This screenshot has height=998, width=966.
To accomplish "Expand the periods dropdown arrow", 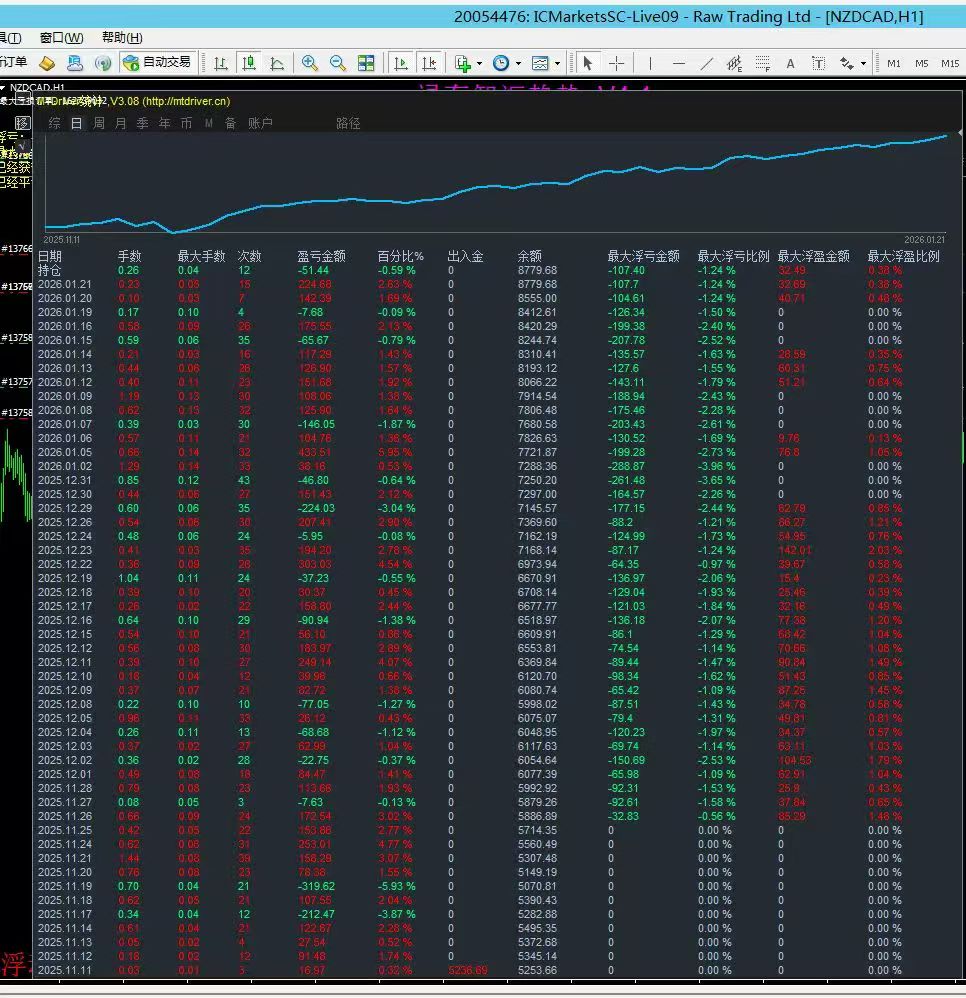I will (x=519, y=64).
